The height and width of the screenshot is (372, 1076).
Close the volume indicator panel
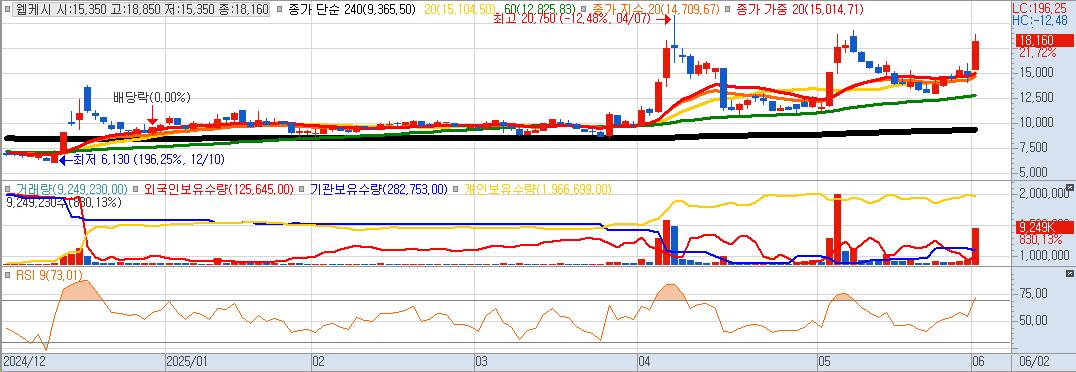[x=1070, y=187]
